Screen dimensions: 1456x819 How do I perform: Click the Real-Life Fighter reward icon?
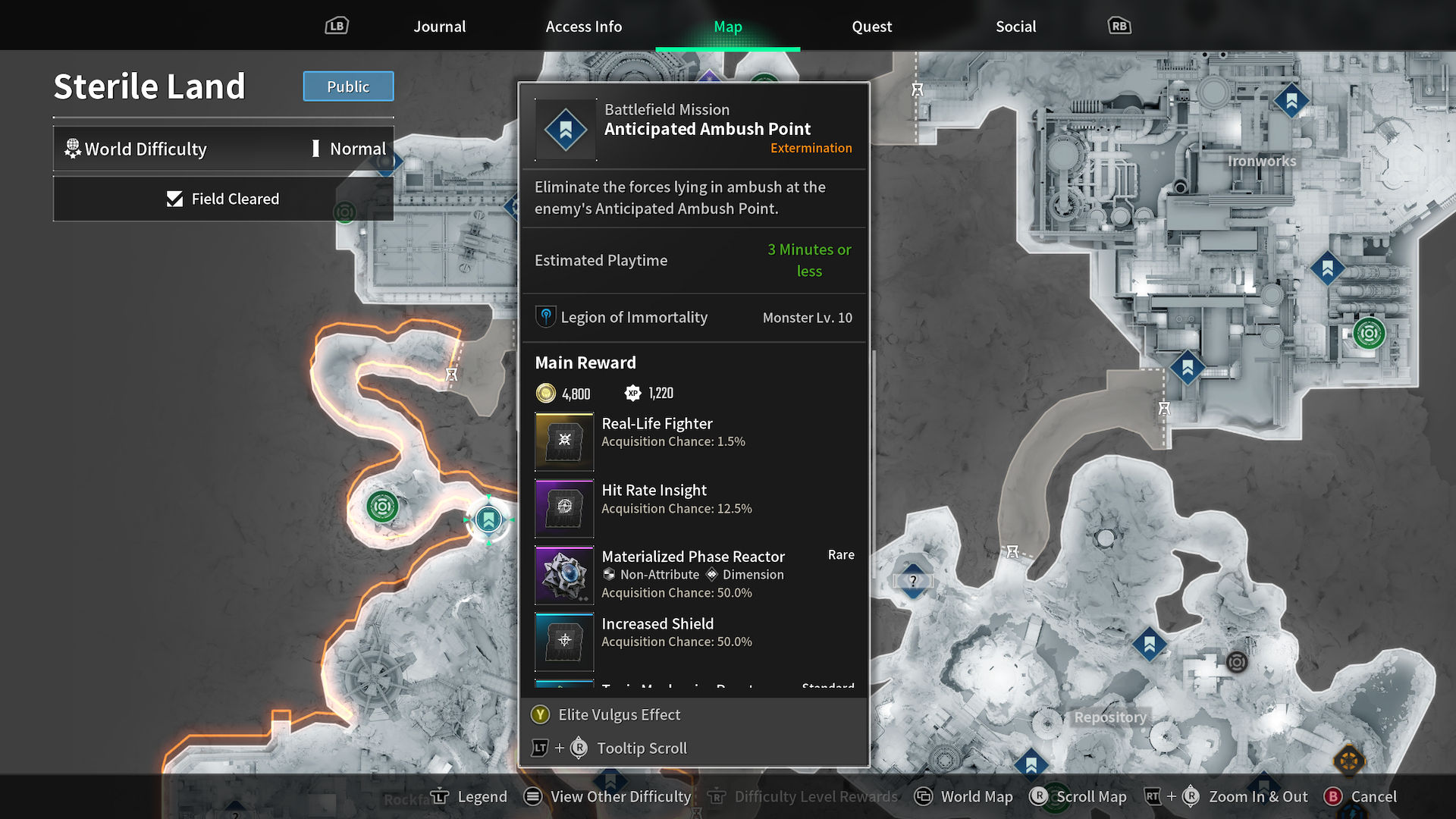click(x=563, y=440)
